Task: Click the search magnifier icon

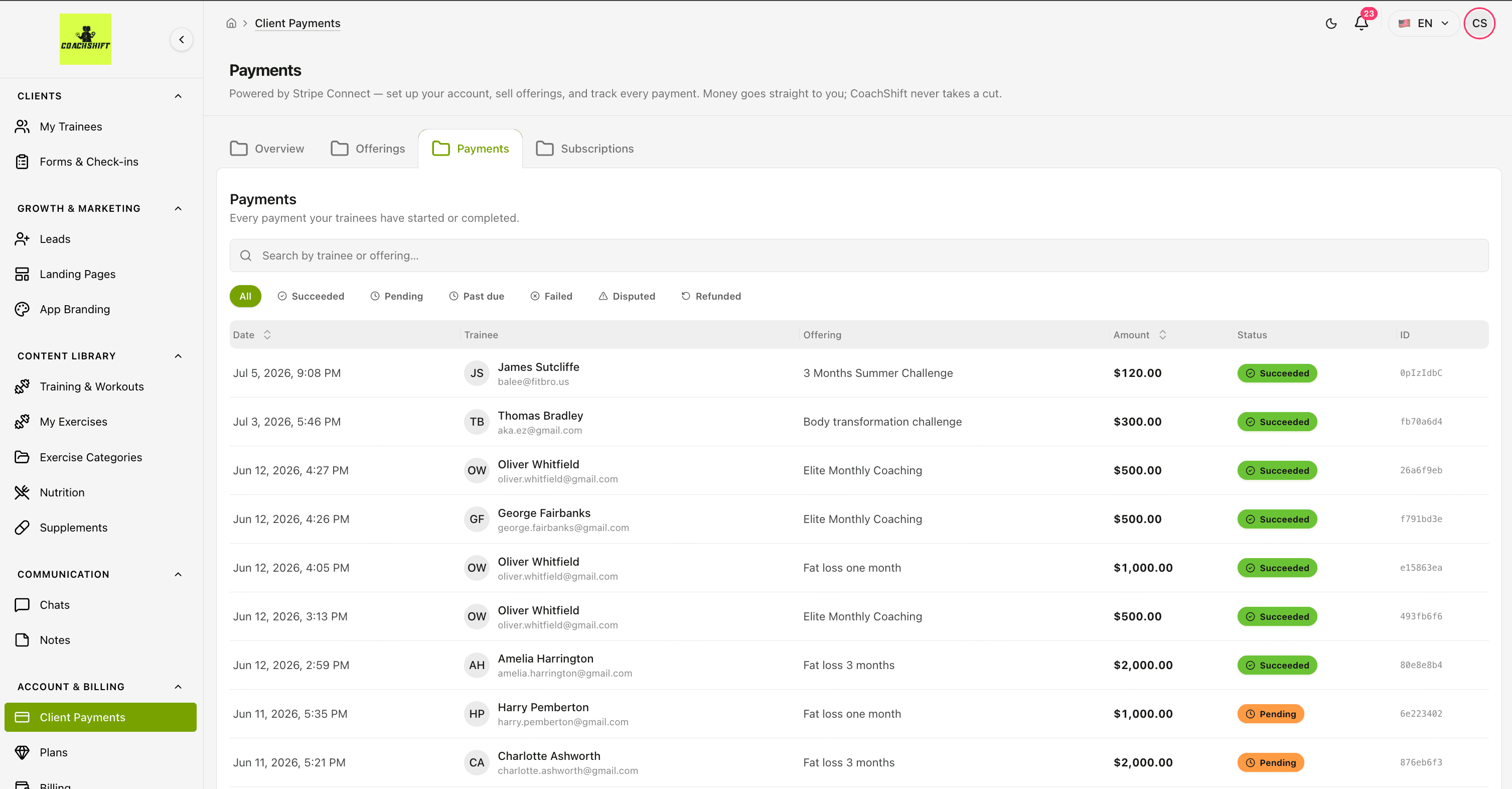Action: coord(246,256)
